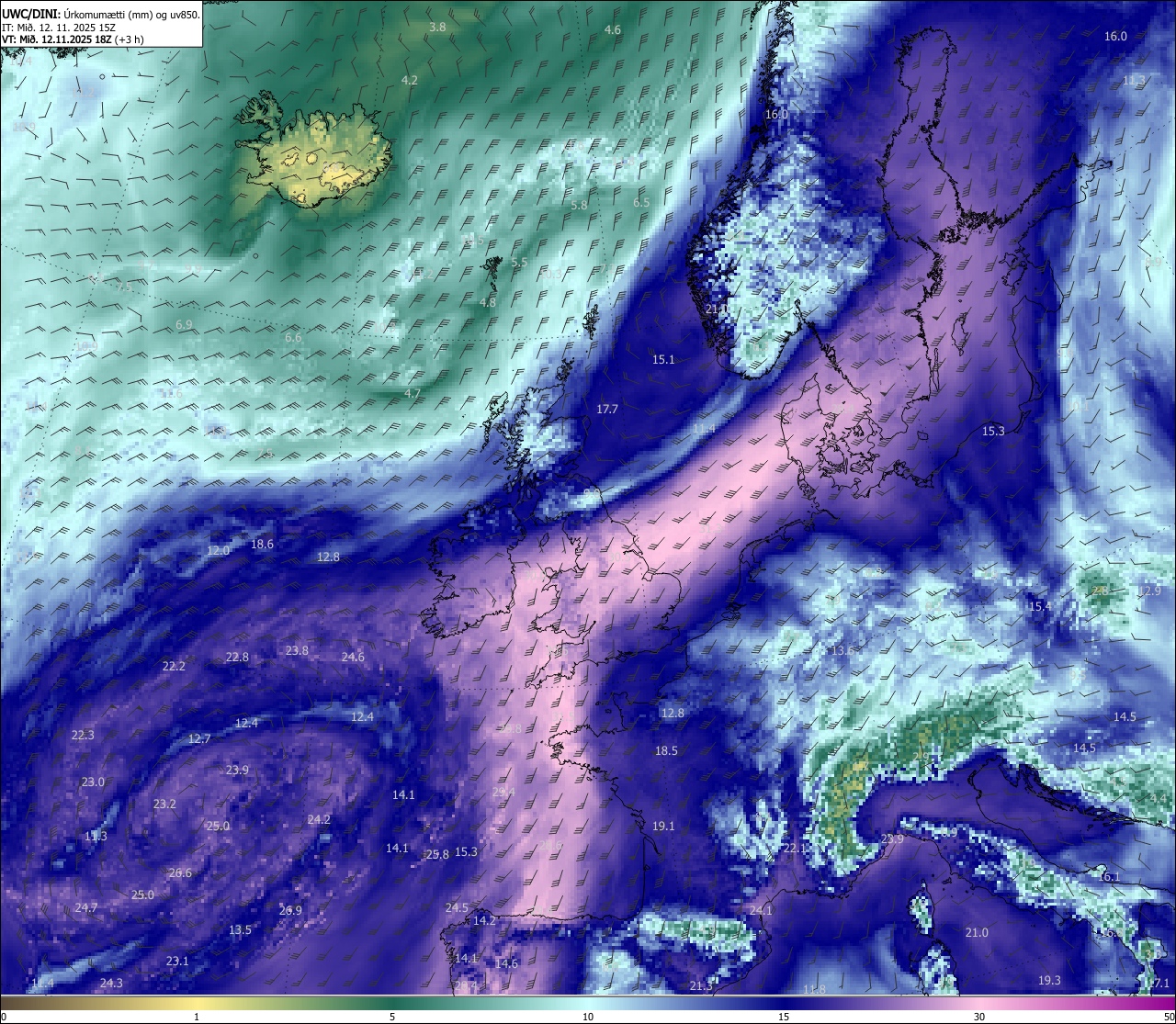Click the map value "12.9" at the right edge
Screen dimensions: 1176x1024
(1150, 591)
